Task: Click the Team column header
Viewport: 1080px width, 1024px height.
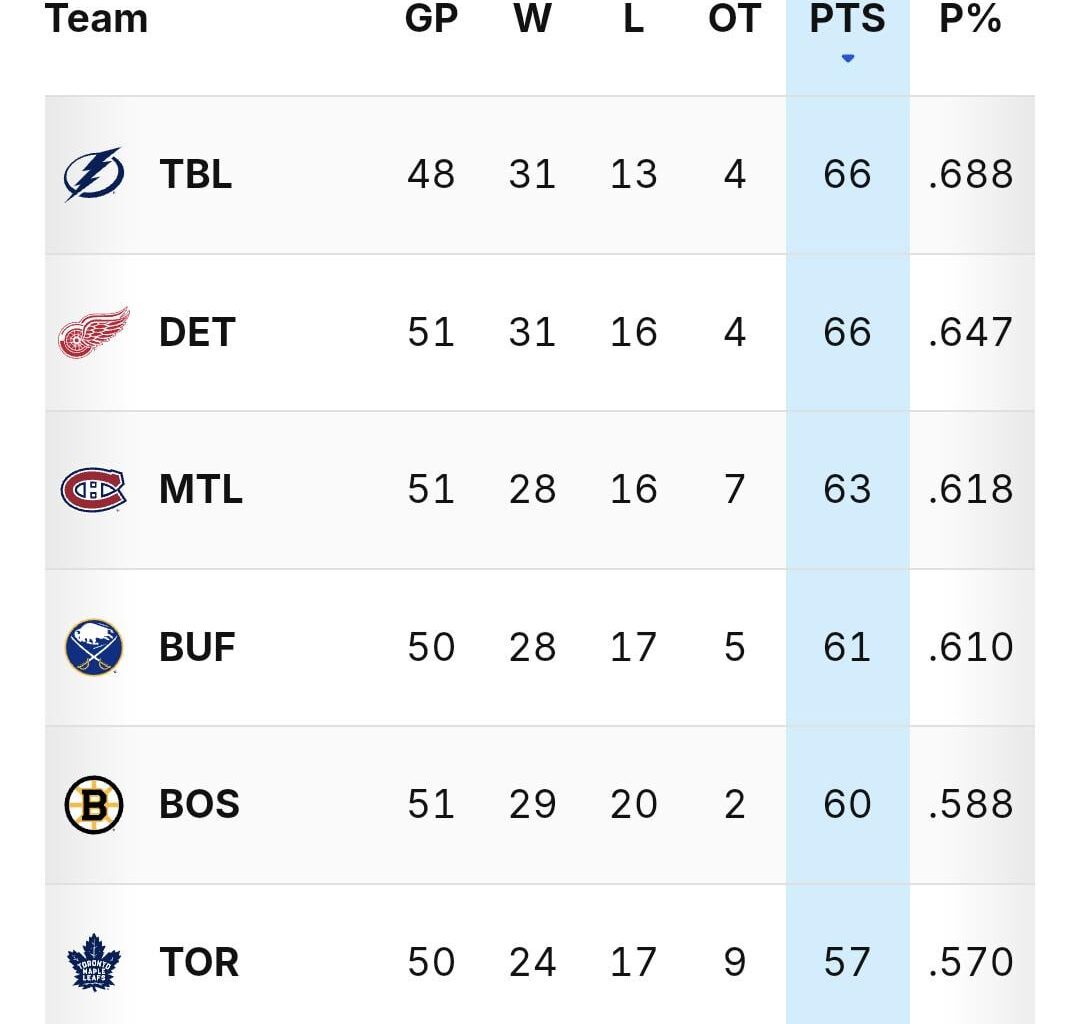Action: point(97,19)
